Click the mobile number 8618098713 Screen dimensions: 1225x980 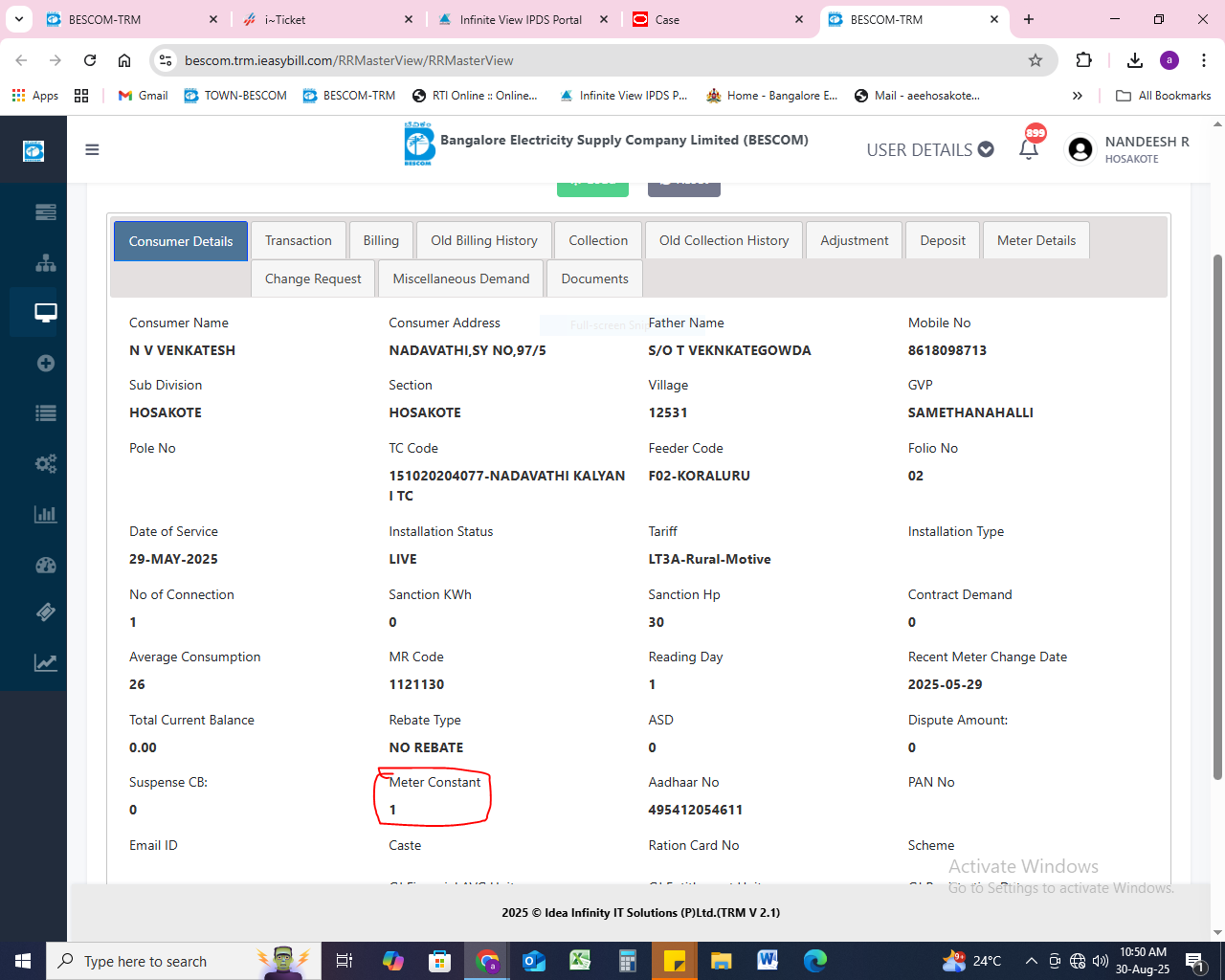tap(947, 350)
